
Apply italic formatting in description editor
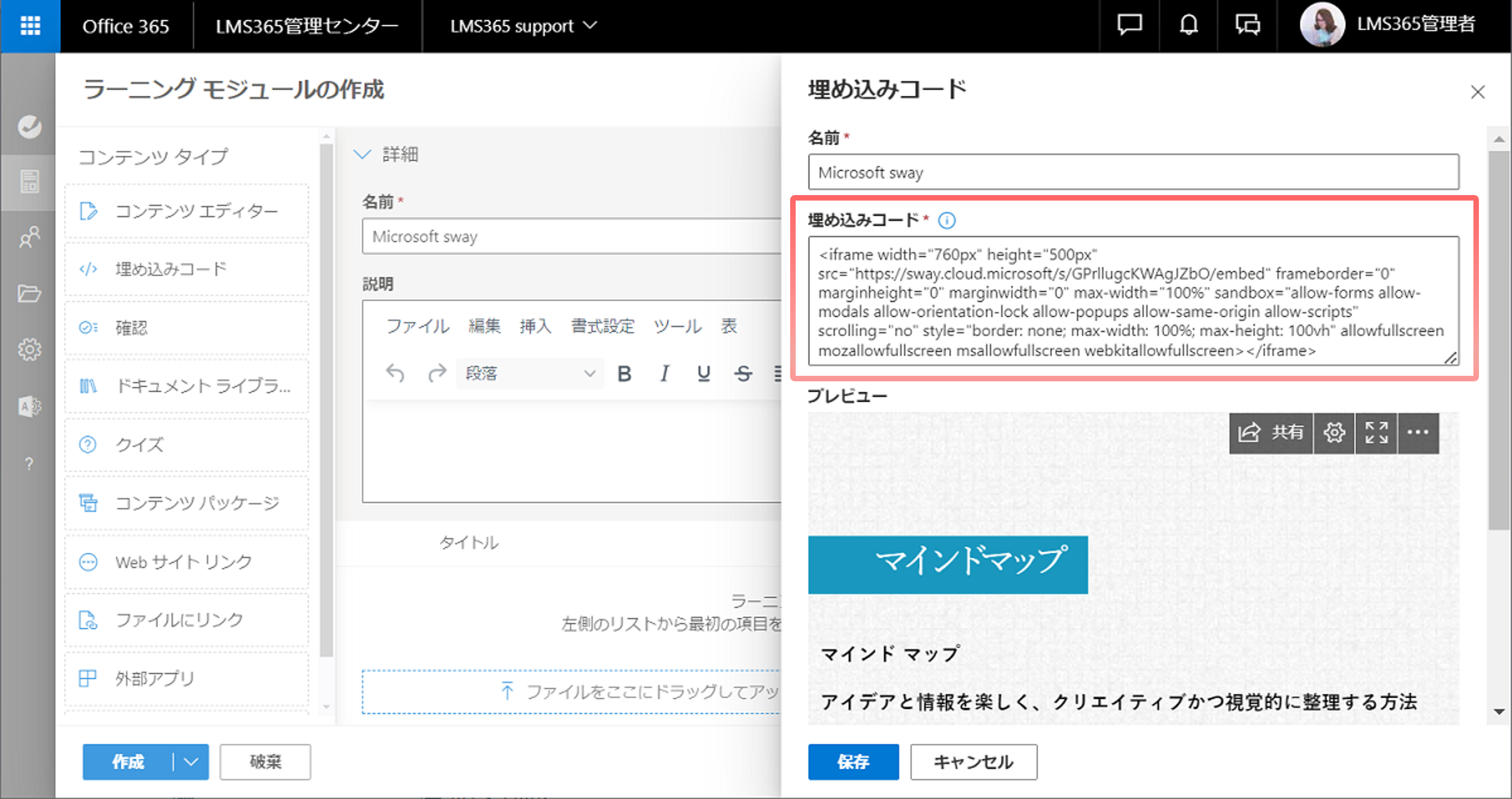665,374
